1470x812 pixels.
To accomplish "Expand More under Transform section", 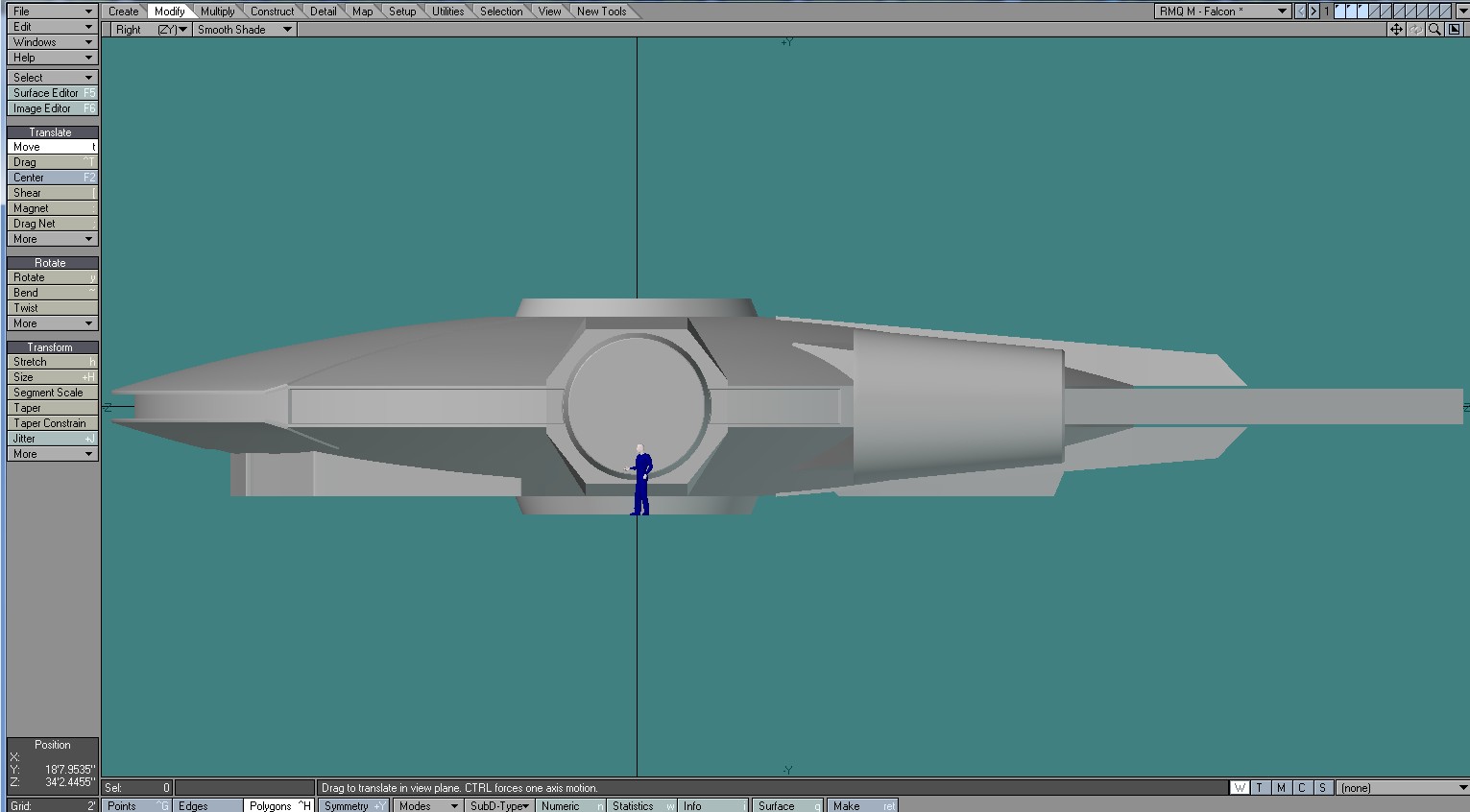I will coord(52,454).
